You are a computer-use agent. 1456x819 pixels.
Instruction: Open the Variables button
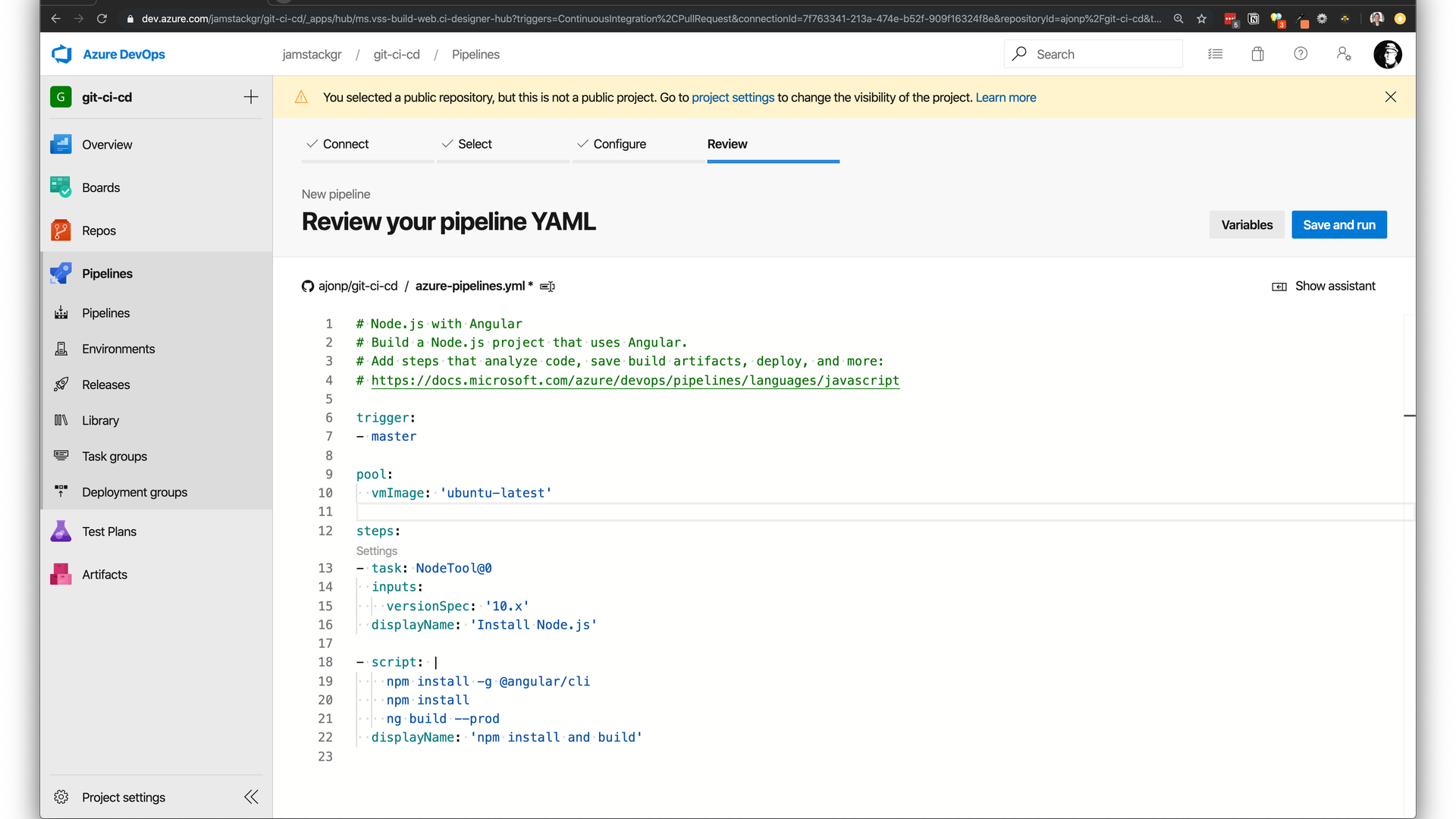coord(1246,224)
